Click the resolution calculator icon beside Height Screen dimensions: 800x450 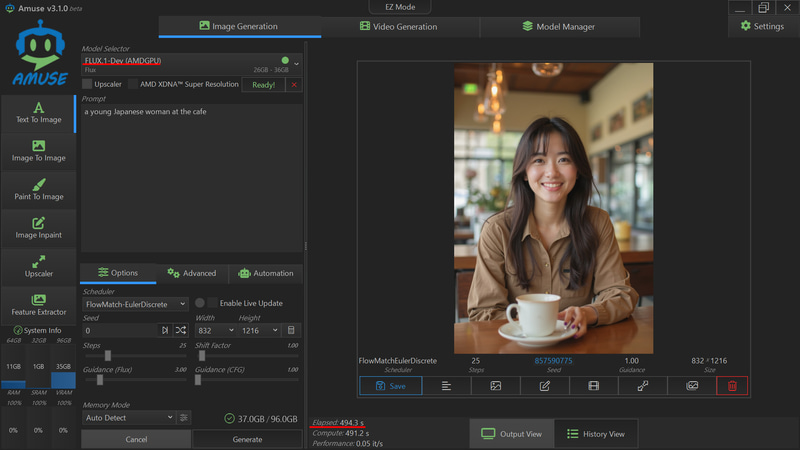pos(291,330)
